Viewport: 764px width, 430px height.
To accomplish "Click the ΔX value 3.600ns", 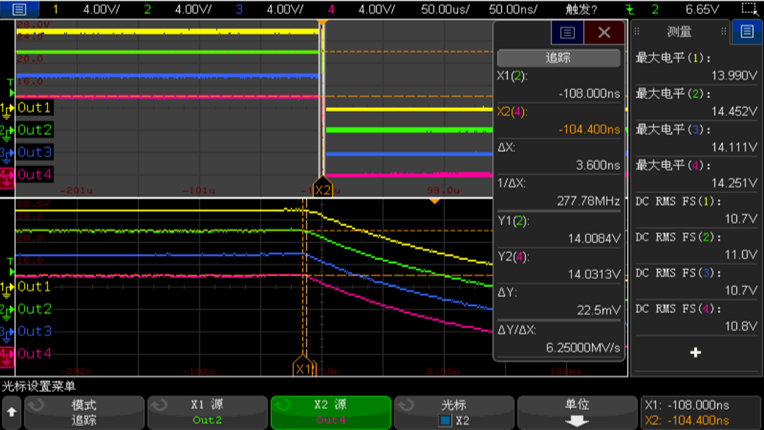I will click(x=598, y=165).
